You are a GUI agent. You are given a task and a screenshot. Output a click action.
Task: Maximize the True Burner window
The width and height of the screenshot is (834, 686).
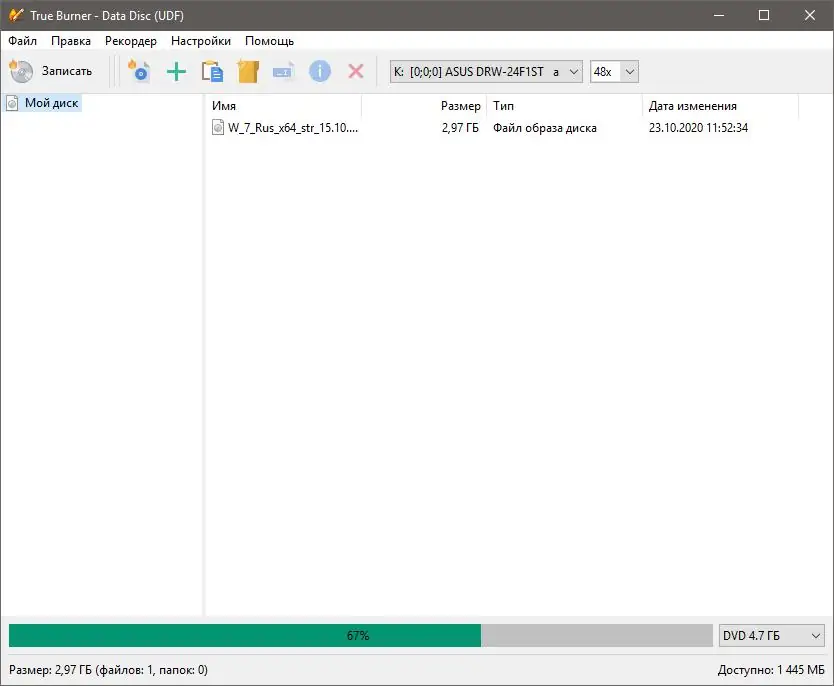click(764, 15)
